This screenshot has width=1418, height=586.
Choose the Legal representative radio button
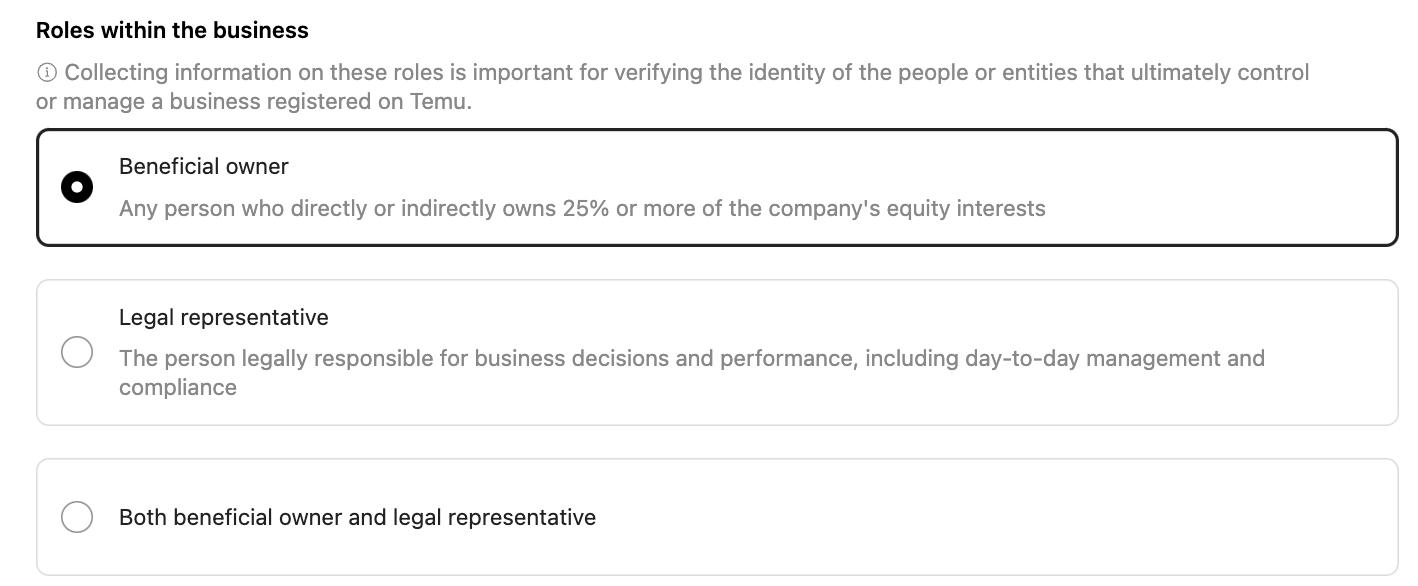pyautogui.click(x=77, y=352)
